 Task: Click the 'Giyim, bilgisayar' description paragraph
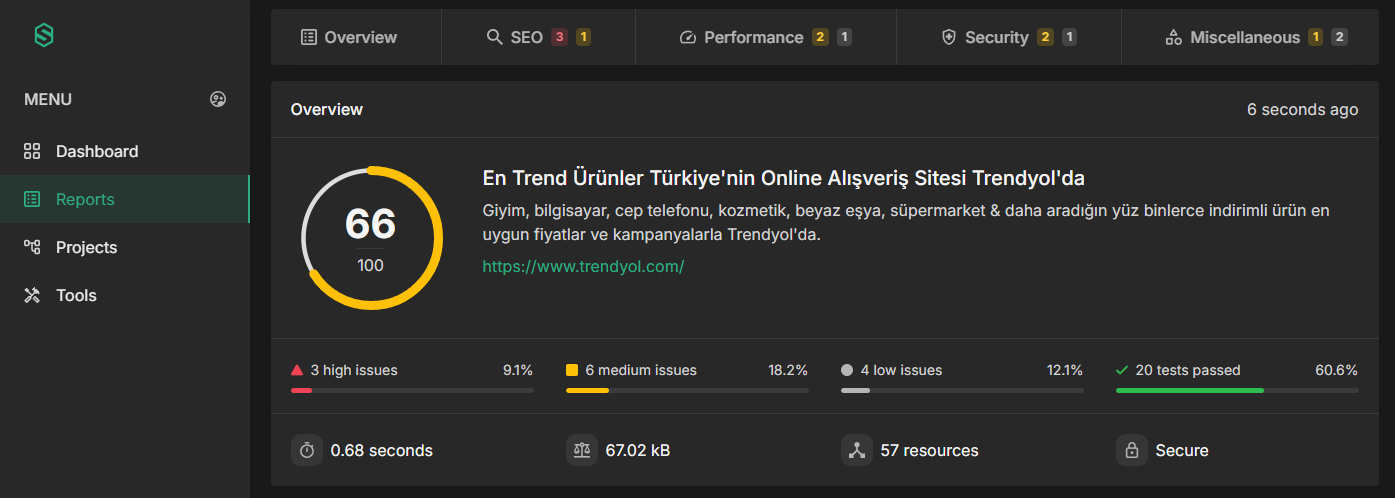click(x=906, y=223)
